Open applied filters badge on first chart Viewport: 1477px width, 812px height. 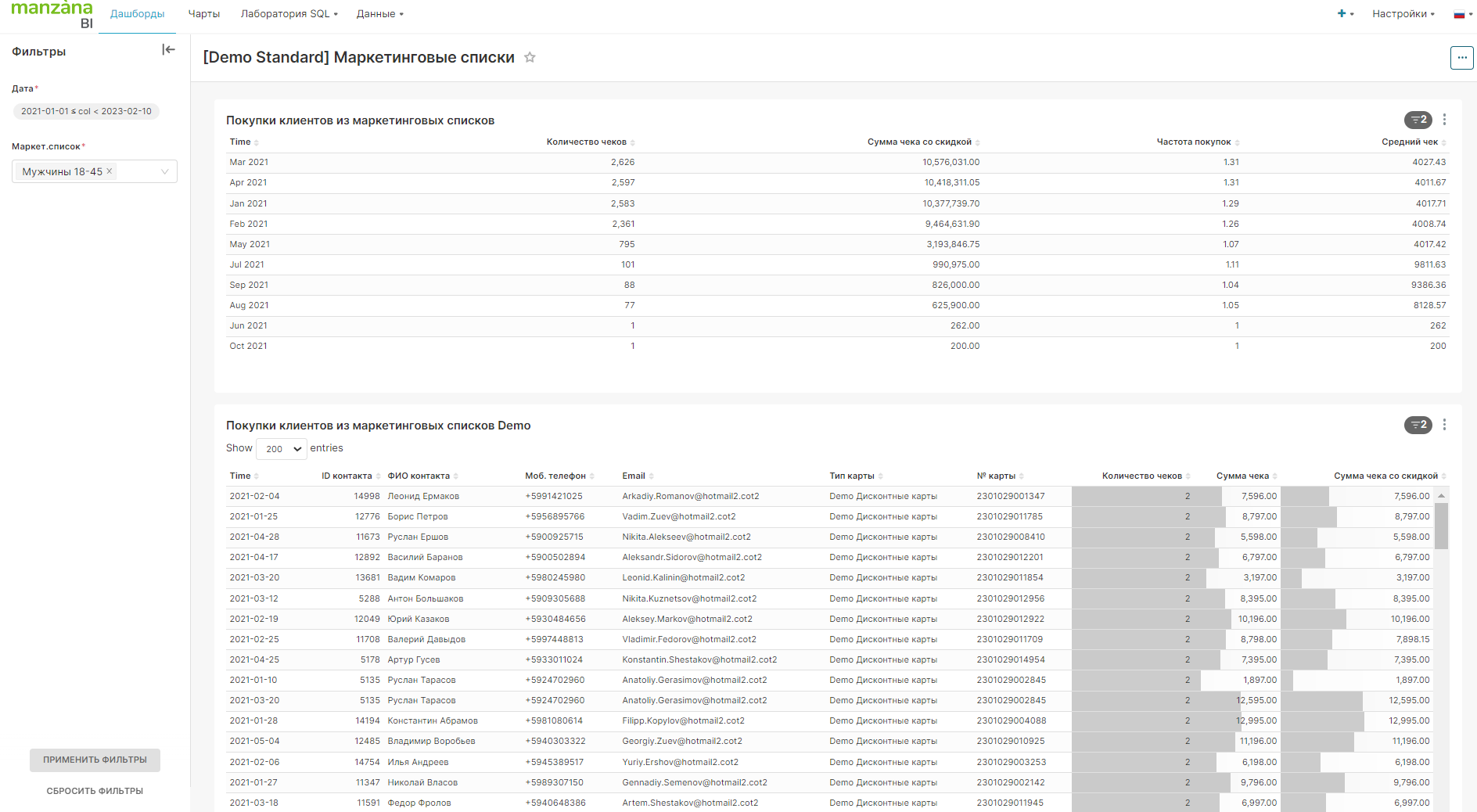[1418, 120]
